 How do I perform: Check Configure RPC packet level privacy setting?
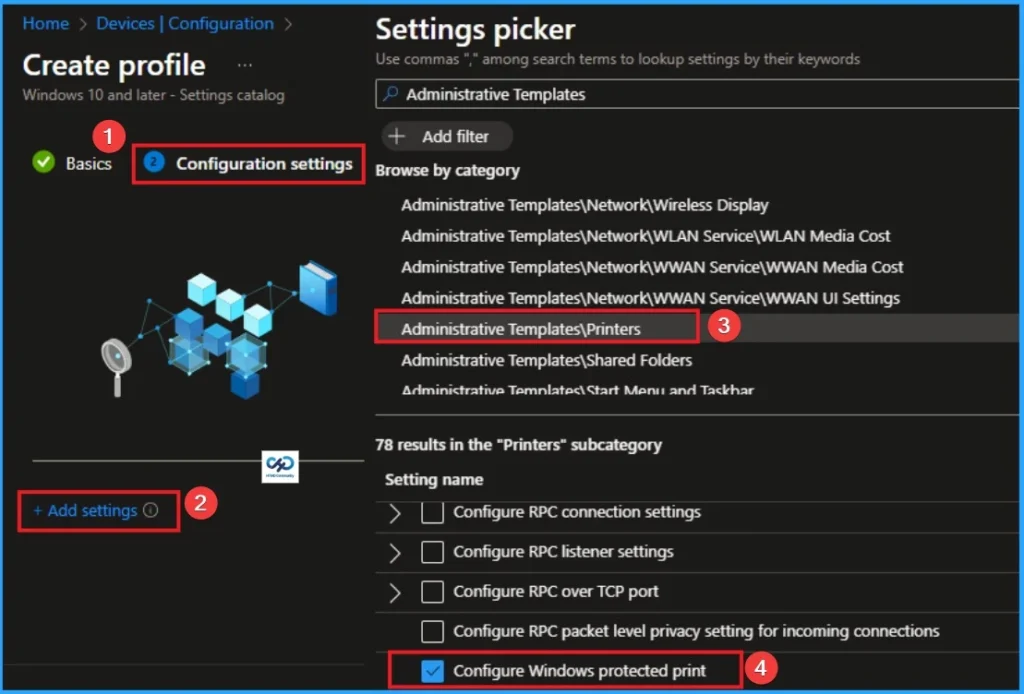(434, 631)
